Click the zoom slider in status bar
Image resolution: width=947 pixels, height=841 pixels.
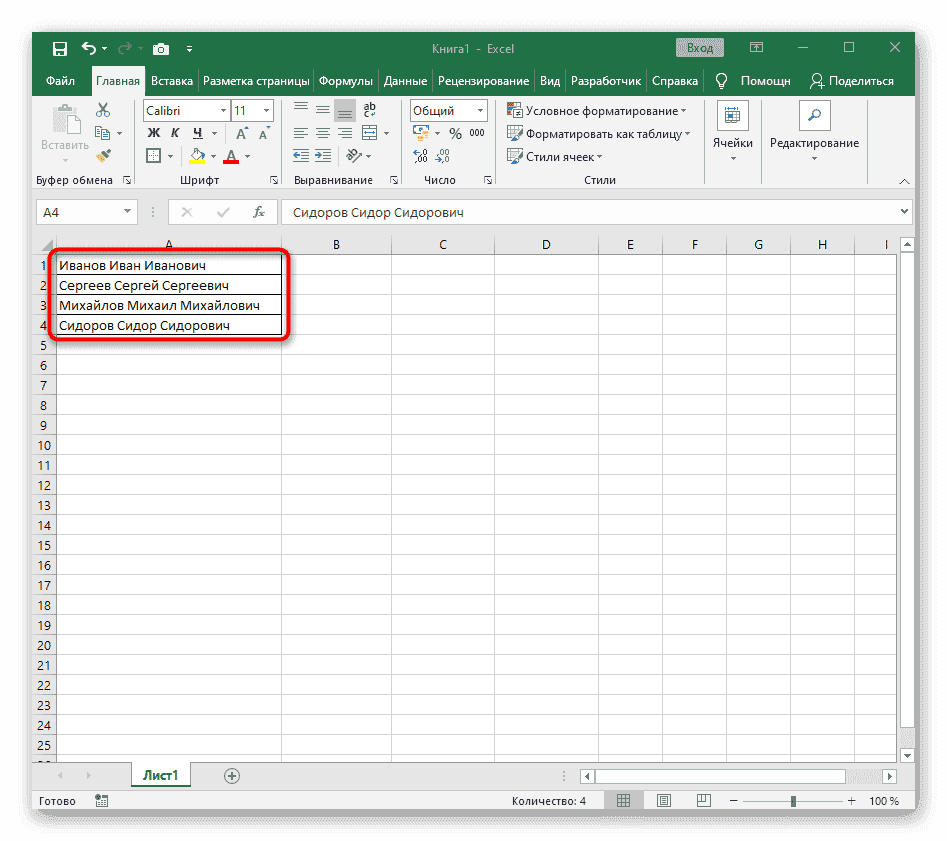[x=793, y=801]
